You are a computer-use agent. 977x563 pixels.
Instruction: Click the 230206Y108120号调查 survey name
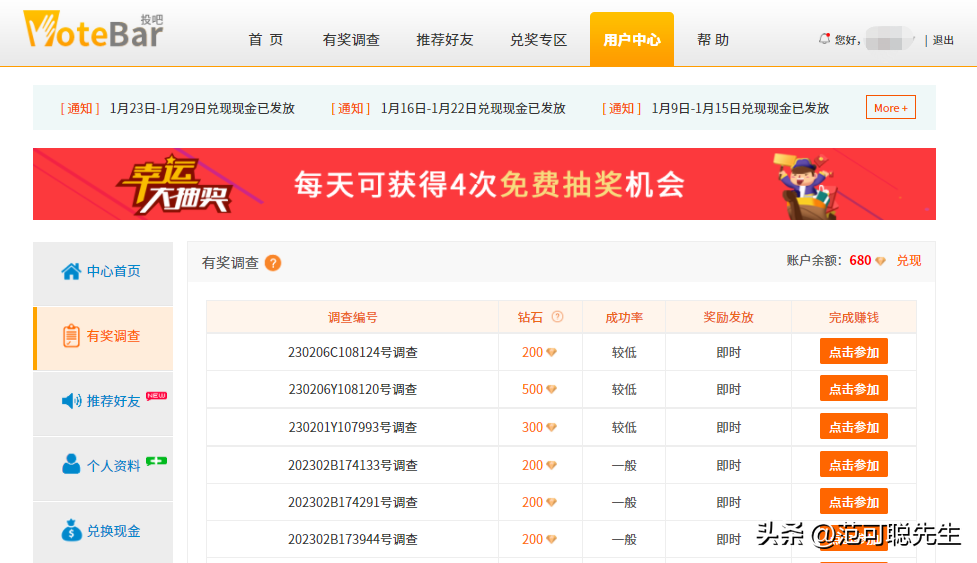[x=353, y=389]
